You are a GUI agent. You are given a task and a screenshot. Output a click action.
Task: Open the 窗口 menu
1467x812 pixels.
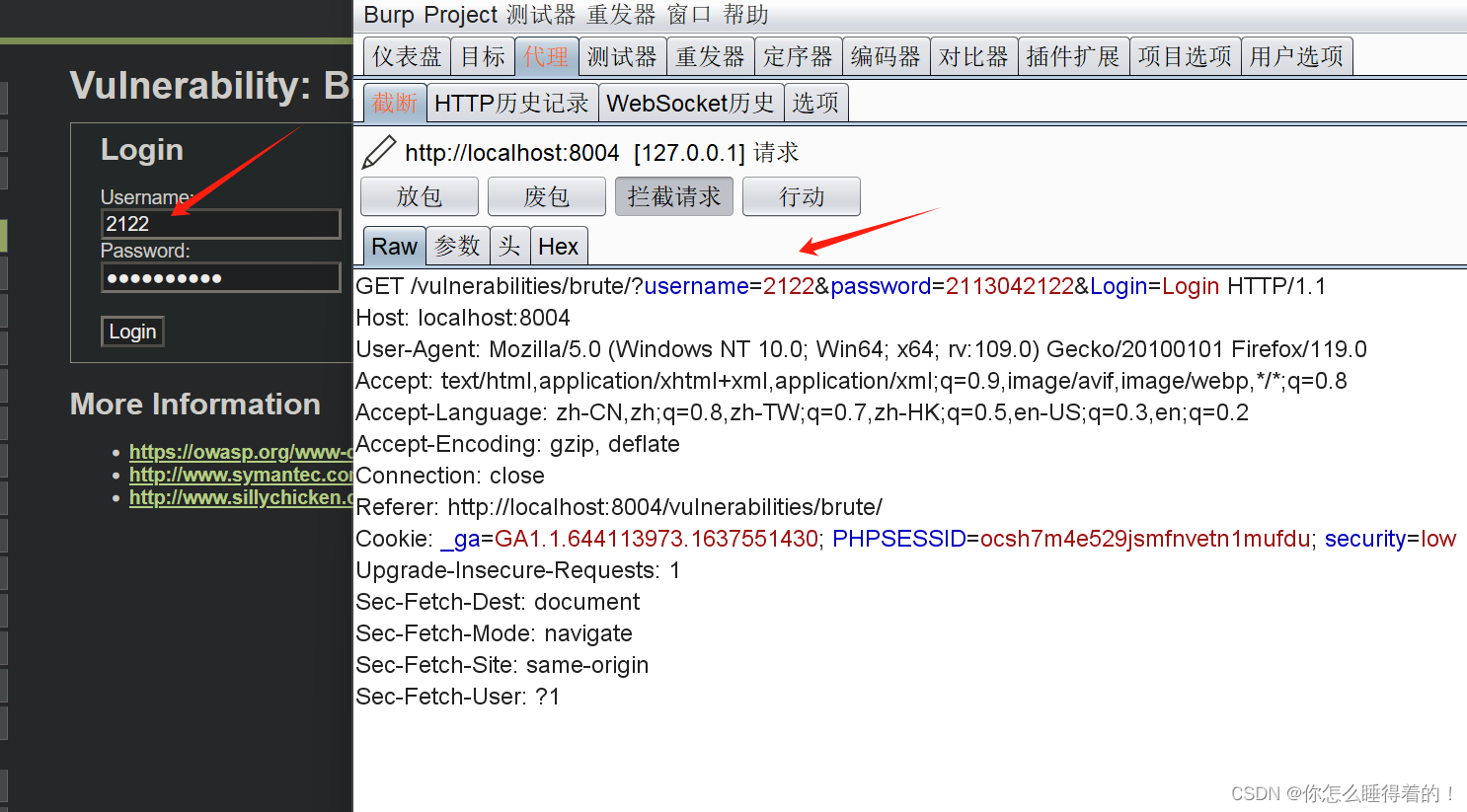click(689, 15)
